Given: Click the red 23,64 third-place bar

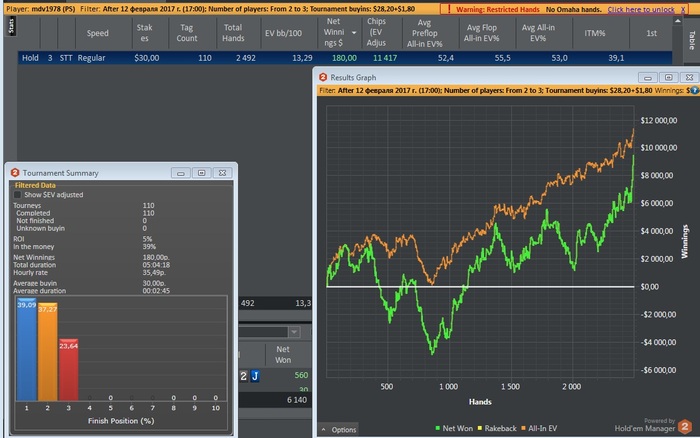Looking at the screenshot, I should [68, 370].
